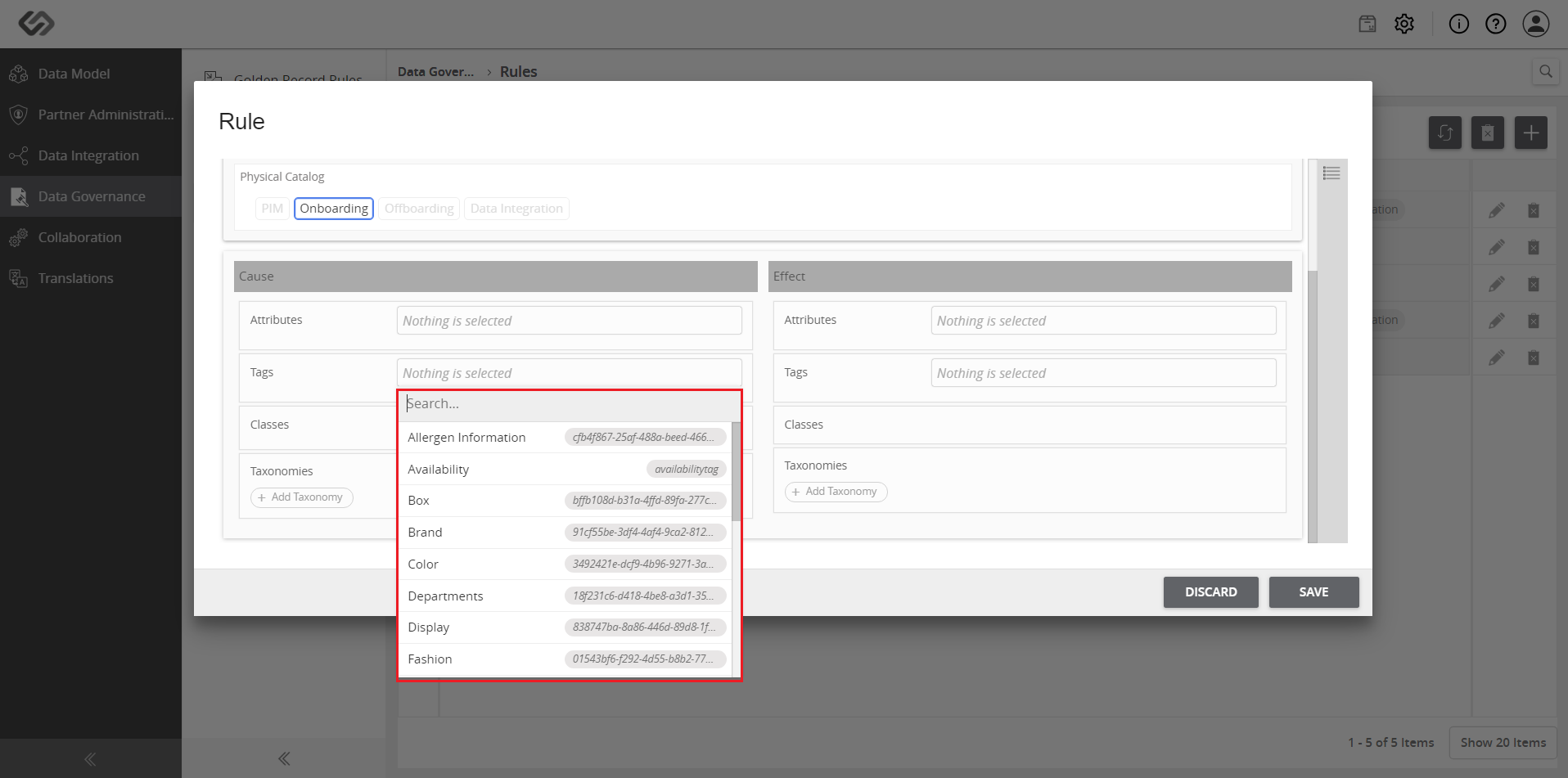This screenshot has width=1568, height=778.
Task: Click the Effect Classes field
Action: coord(1030,425)
